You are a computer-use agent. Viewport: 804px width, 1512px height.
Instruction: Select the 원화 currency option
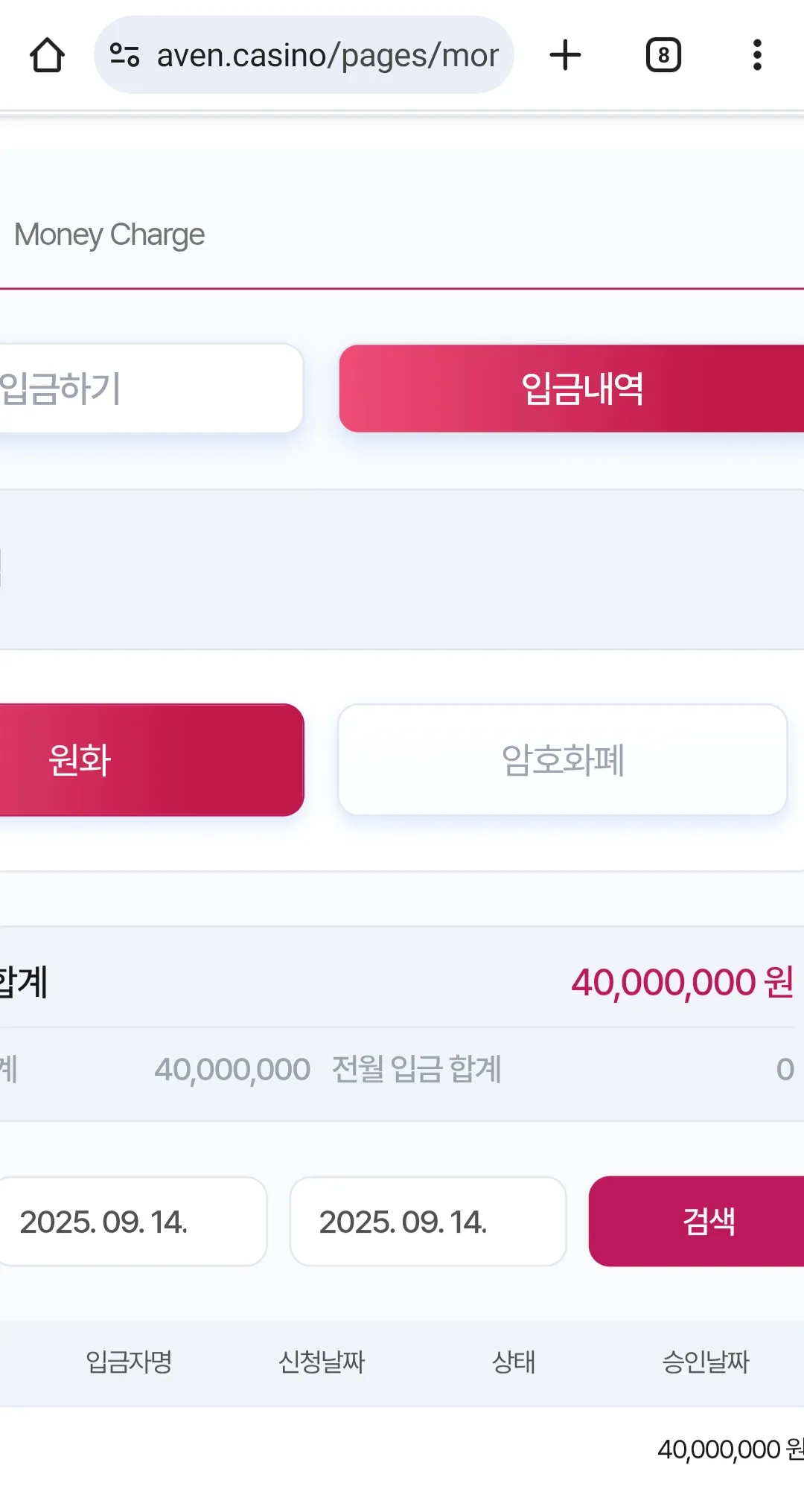coord(152,759)
